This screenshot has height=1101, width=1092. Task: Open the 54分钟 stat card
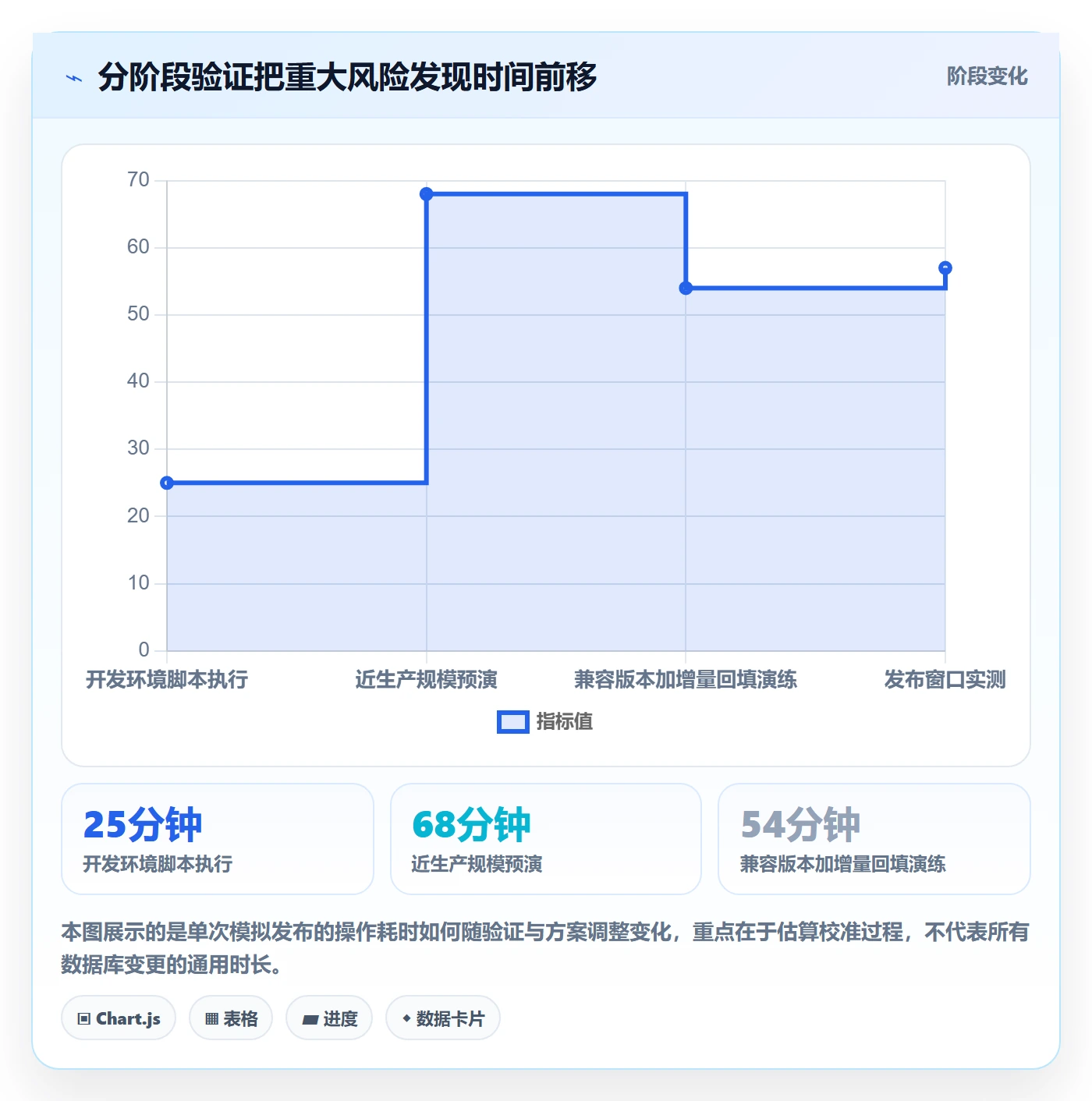click(x=874, y=839)
